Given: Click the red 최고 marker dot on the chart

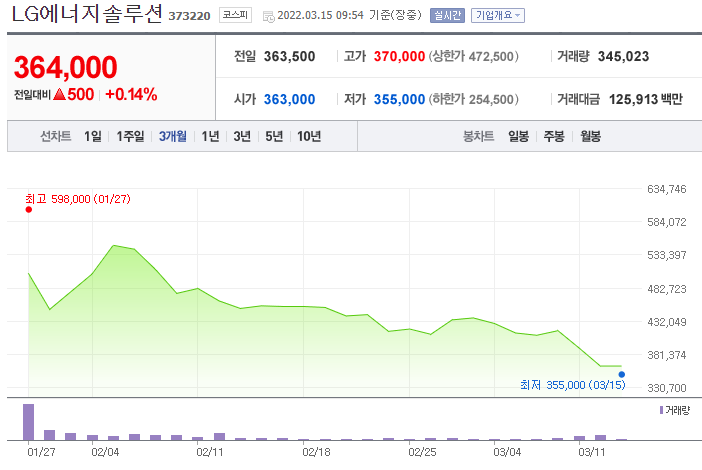Looking at the screenshot, I should click(29, 209).
